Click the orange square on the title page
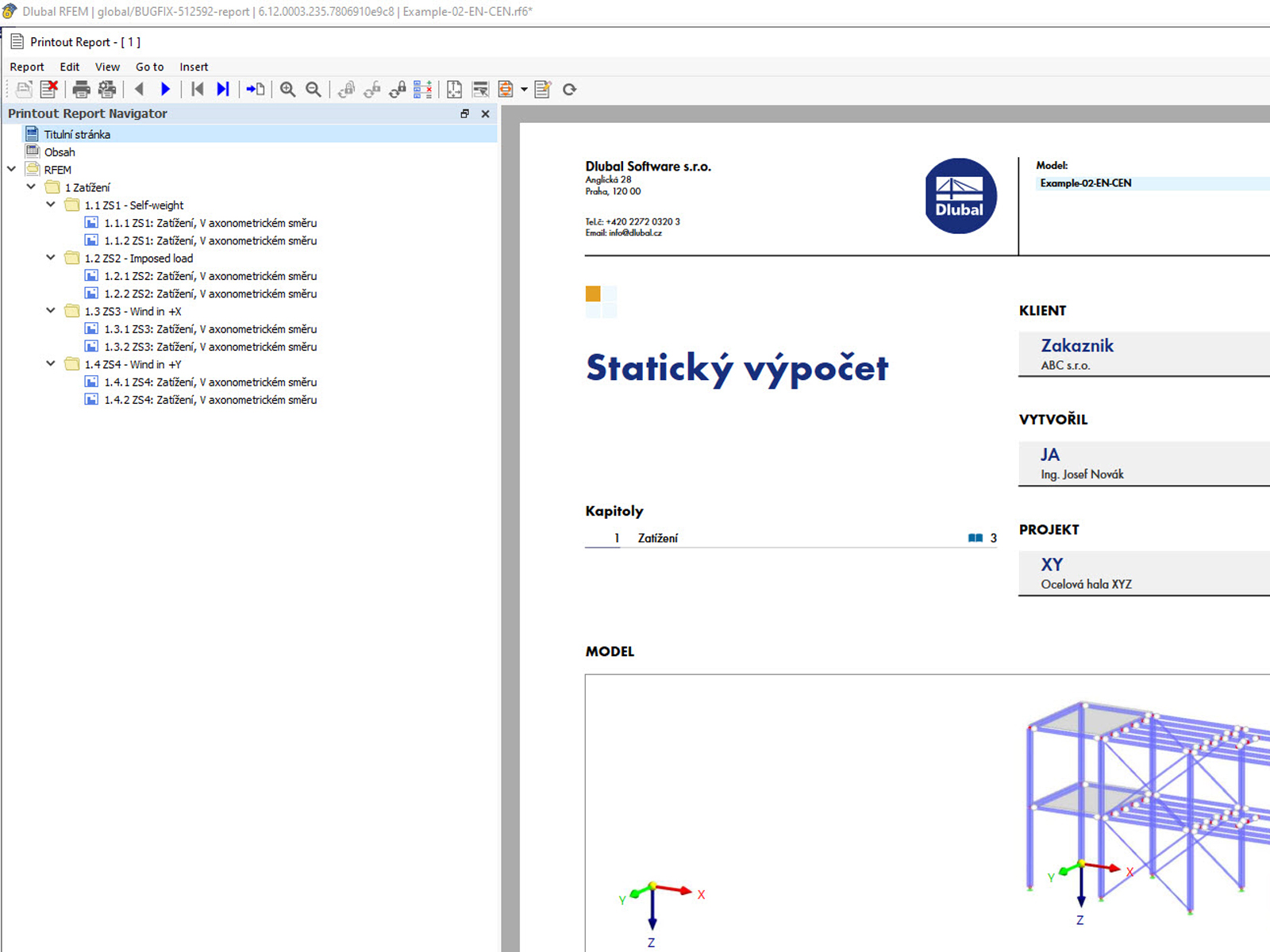The image size is (1270, 952). [x=592, y=294]
